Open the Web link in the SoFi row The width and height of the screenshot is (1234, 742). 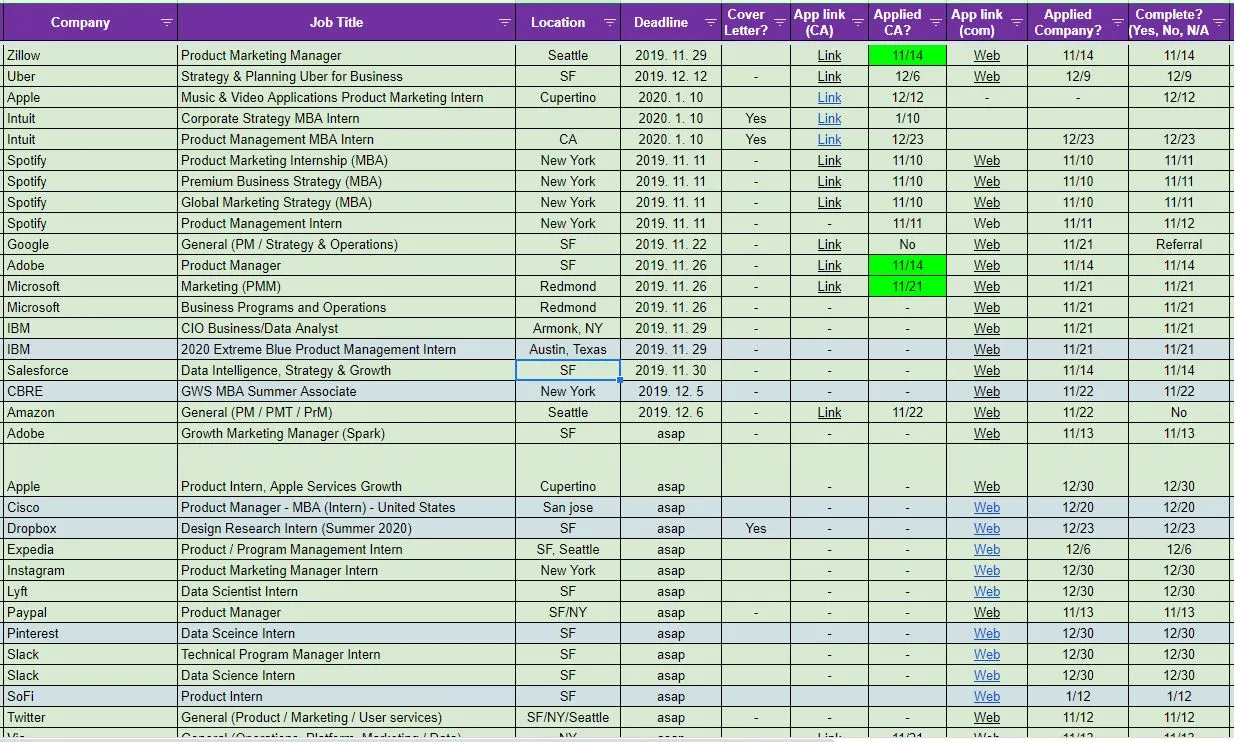987,696
